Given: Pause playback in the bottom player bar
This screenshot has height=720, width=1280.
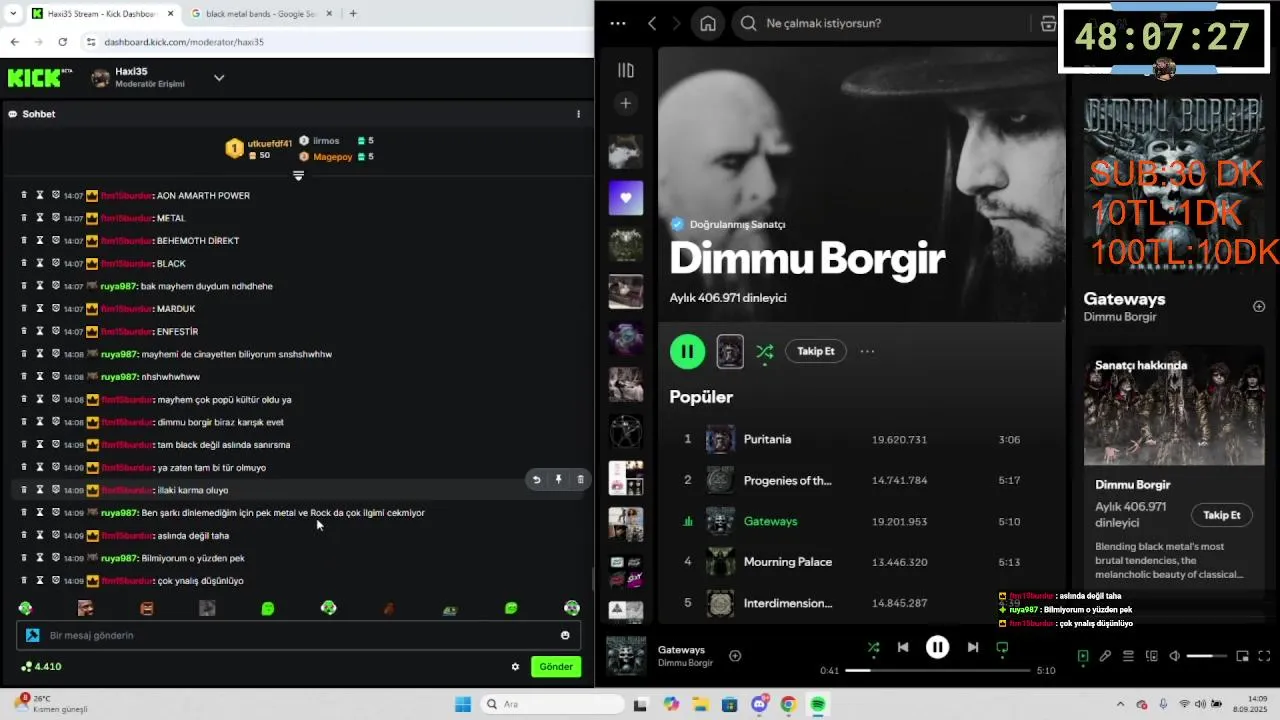Looking at the screenshot, I should tap(937, 647).
